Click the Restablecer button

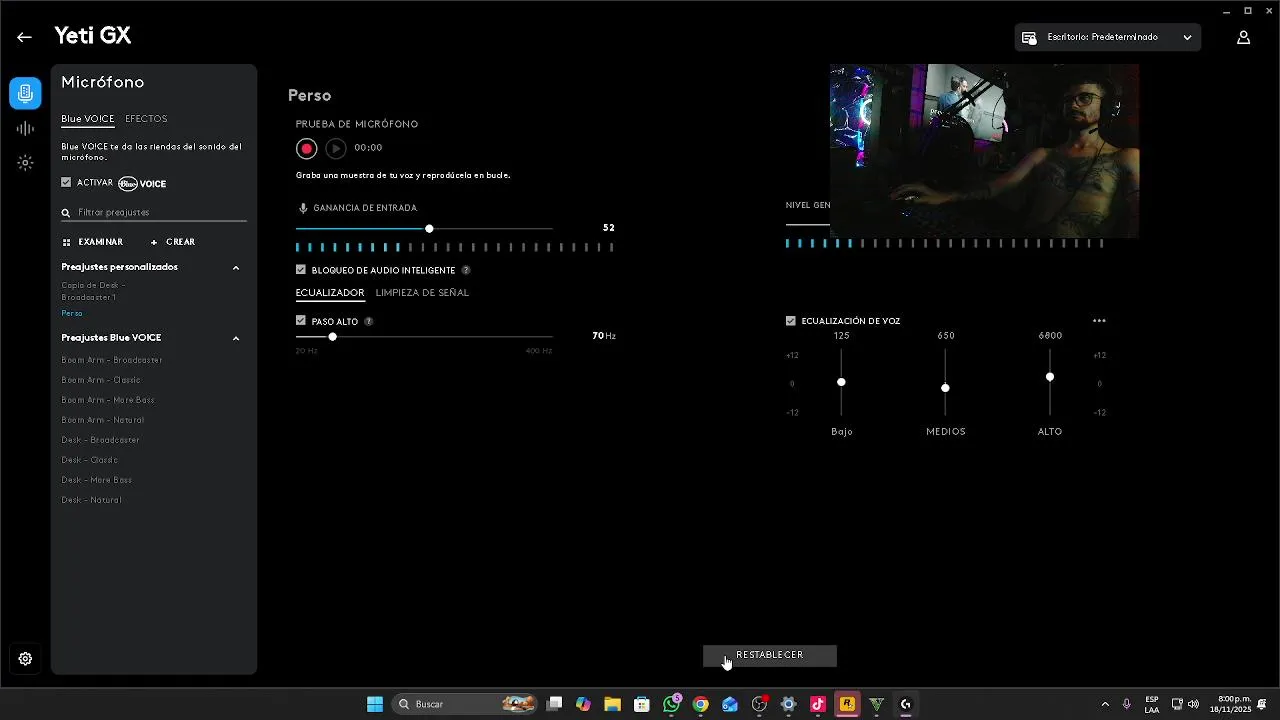[770, 656]
